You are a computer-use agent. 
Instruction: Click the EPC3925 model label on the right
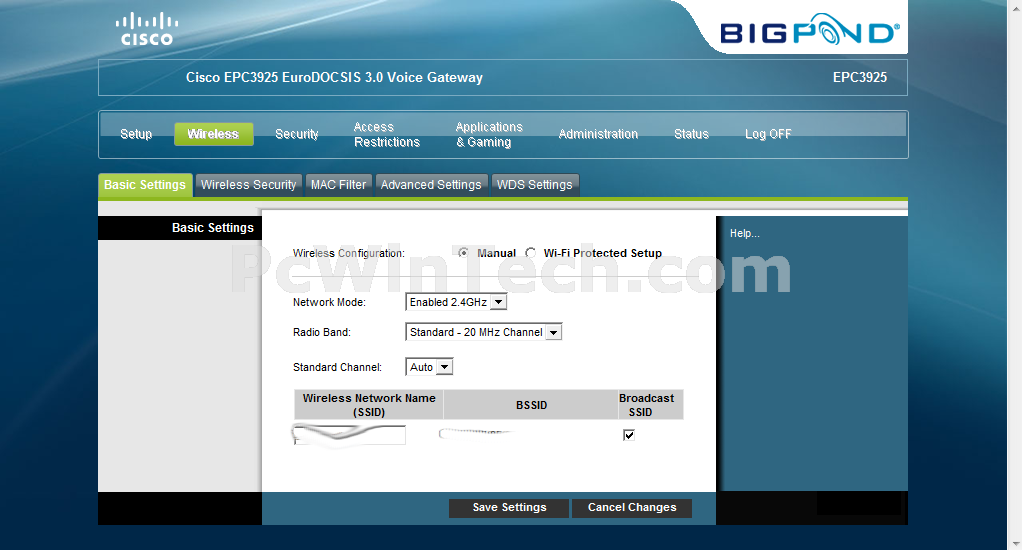coord(860,78)
